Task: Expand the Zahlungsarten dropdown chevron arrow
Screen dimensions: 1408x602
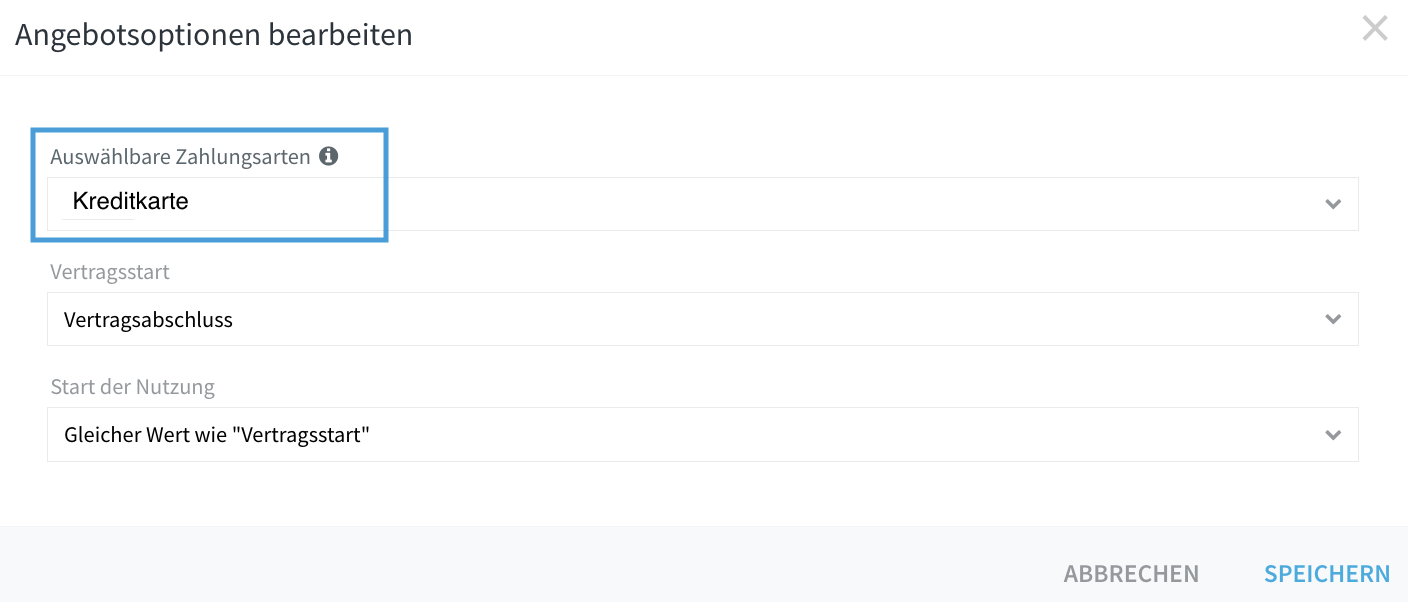Action: click(x=1333, y=204)
